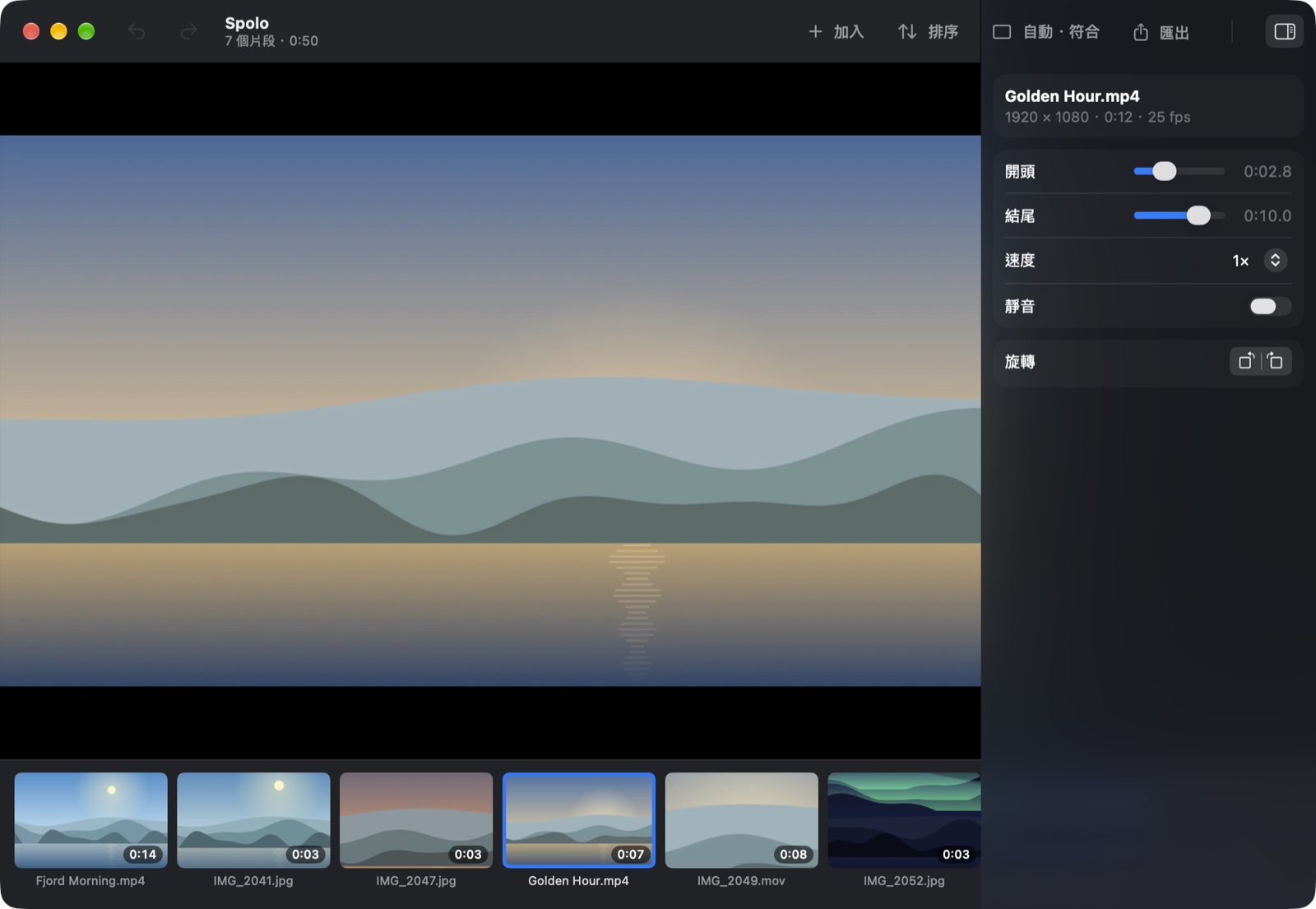Open the 排序 sort arrows menu

(x=907, y=31)
